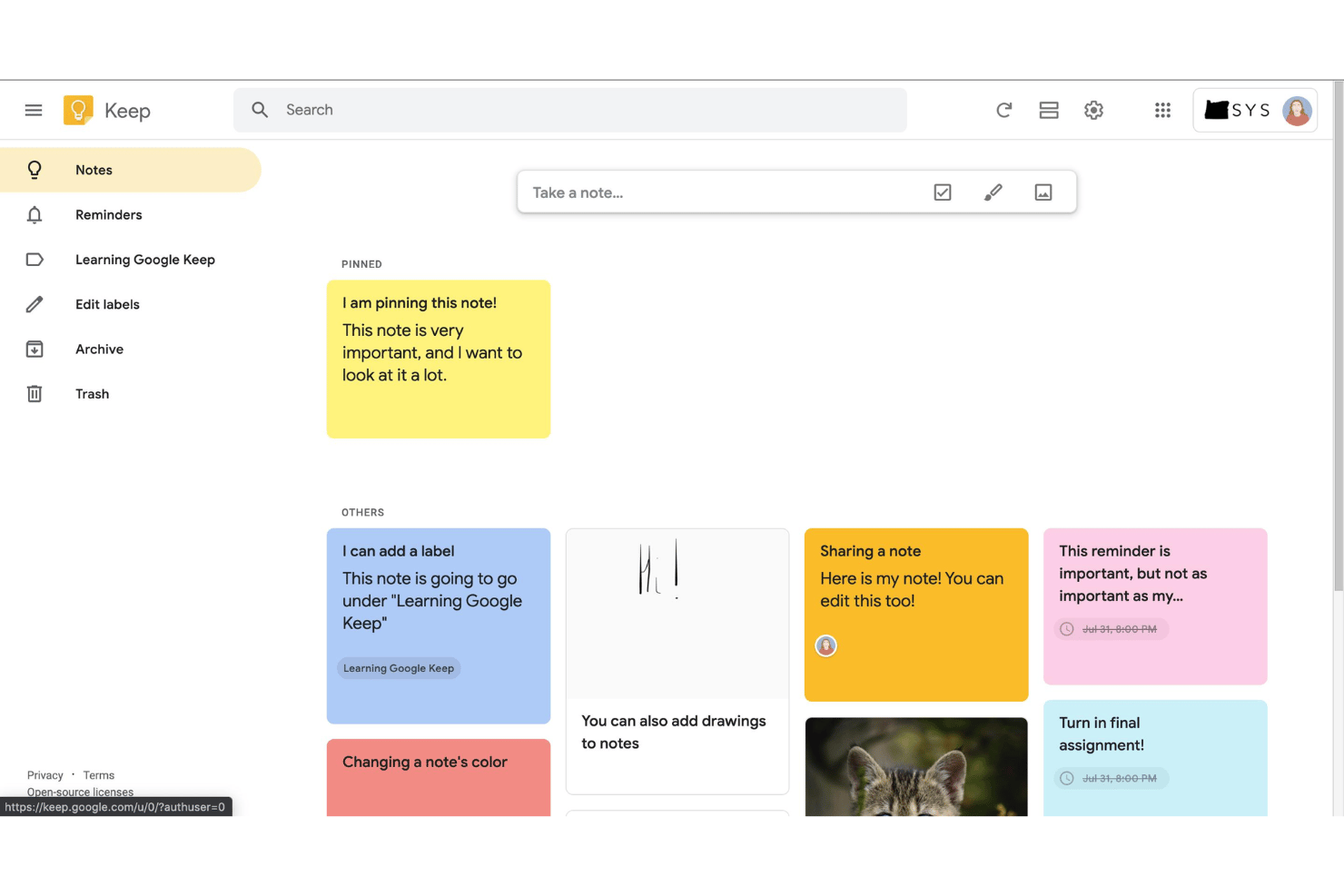Click the Reminders bell icon
The height and width of the screenshot is (896, 1344).
[x=35, y=215]
